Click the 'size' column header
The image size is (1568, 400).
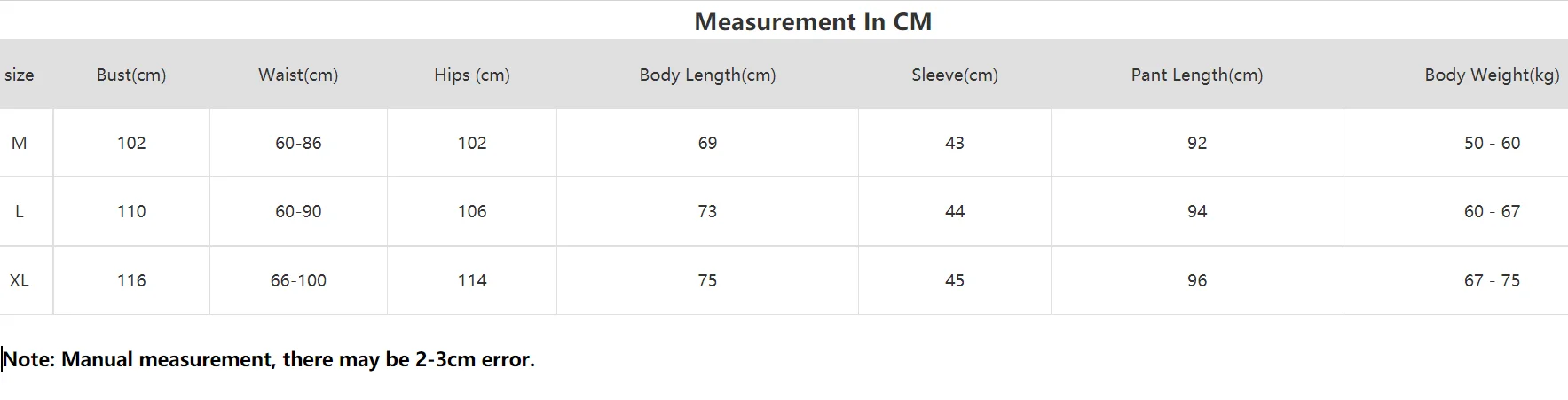click(x=20, y=75)
